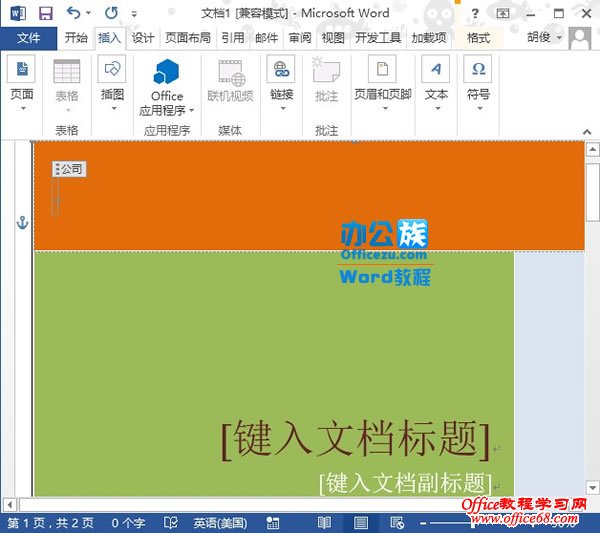Expand the 文本 dropdown arrow
This screenshot has width=600, height=533.
click(437, 109)
